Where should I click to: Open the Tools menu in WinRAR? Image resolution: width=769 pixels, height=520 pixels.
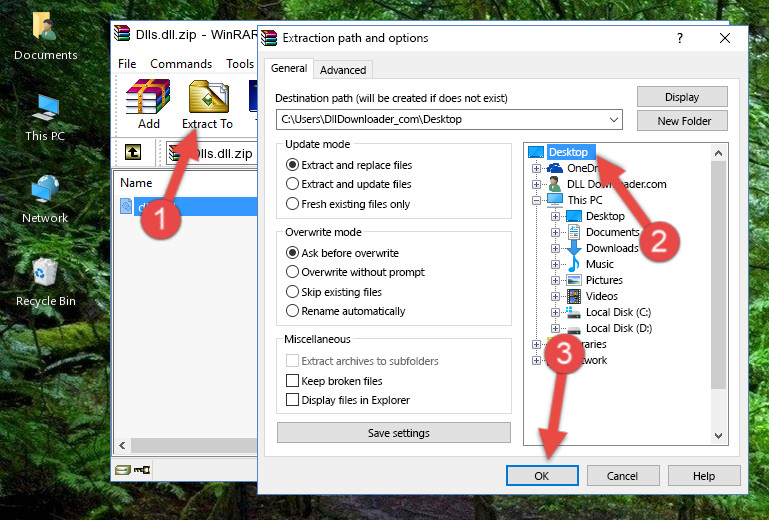pyautogui.click(x=240, y=64)
